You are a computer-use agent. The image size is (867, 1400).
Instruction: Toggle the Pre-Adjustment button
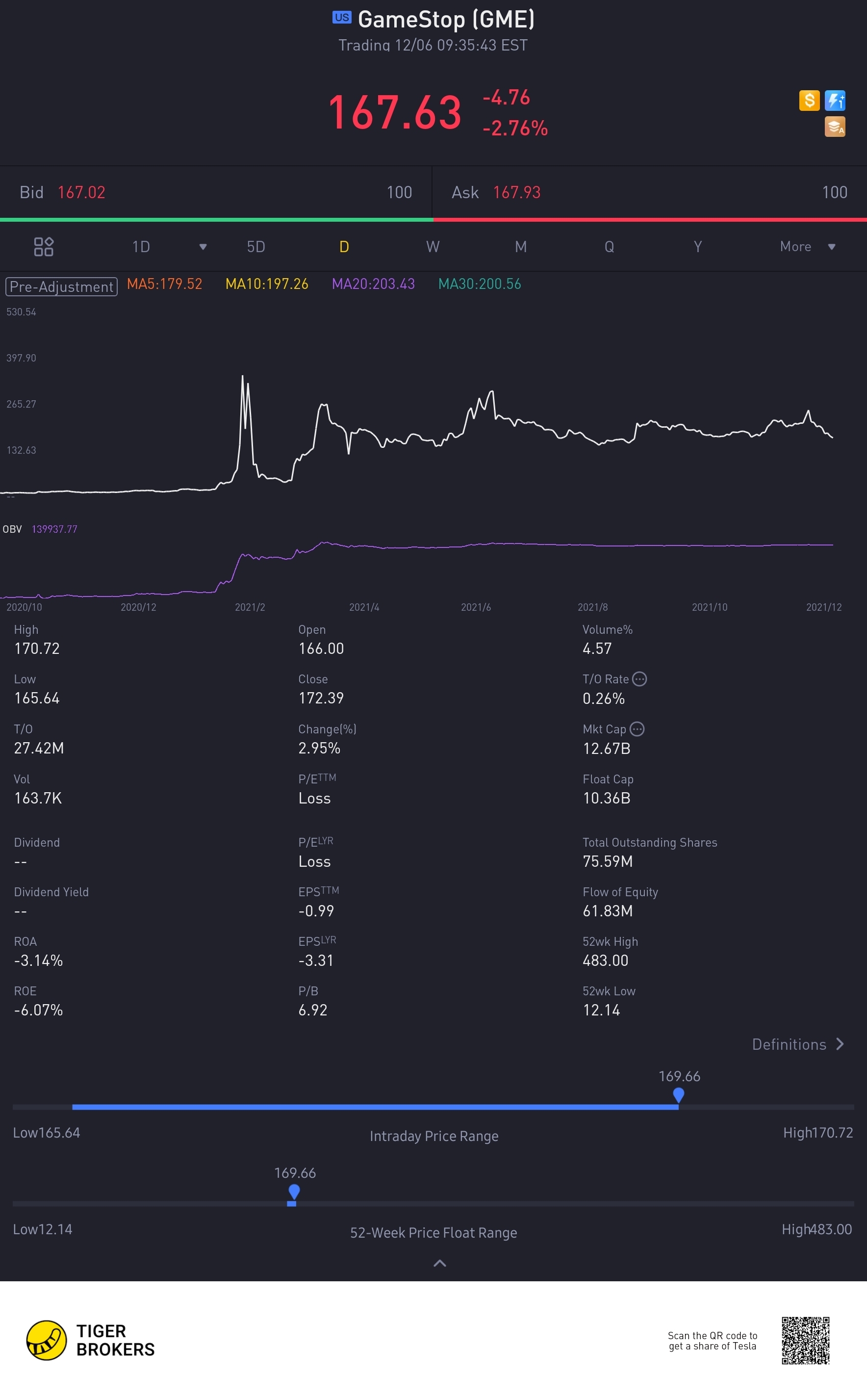click(x=61, y=286)
